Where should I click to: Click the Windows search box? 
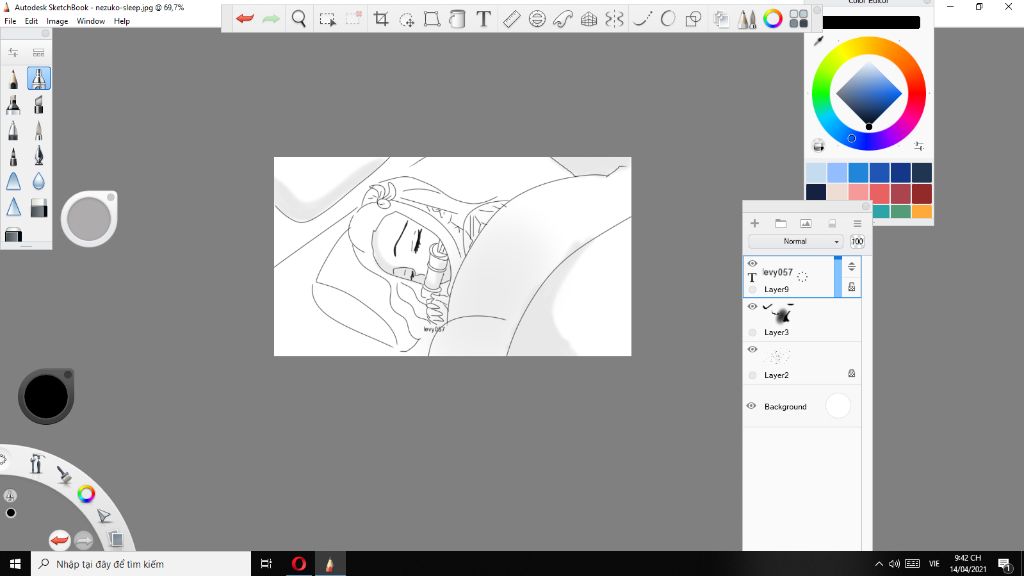coord(141,564)
